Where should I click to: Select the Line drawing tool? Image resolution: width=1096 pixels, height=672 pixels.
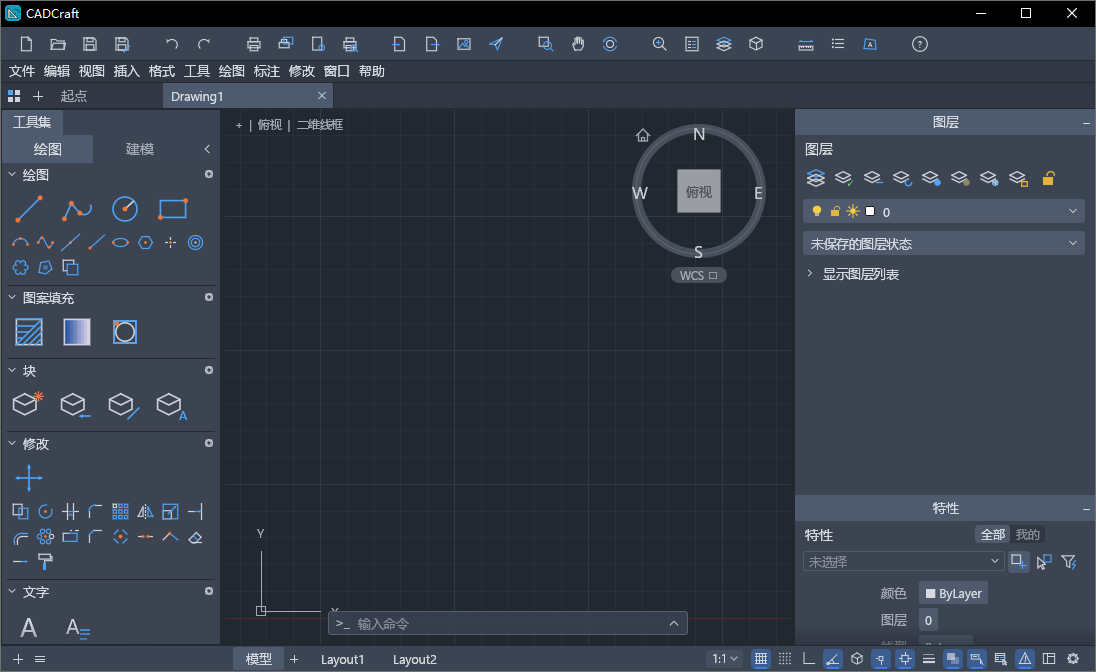[29, 209]
